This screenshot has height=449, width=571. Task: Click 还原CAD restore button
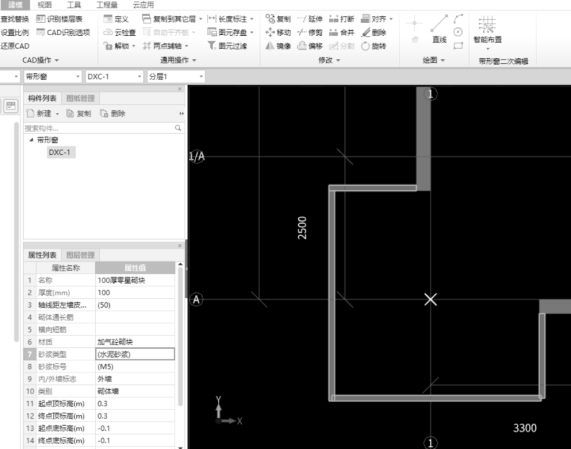click(x=15, y=46)
